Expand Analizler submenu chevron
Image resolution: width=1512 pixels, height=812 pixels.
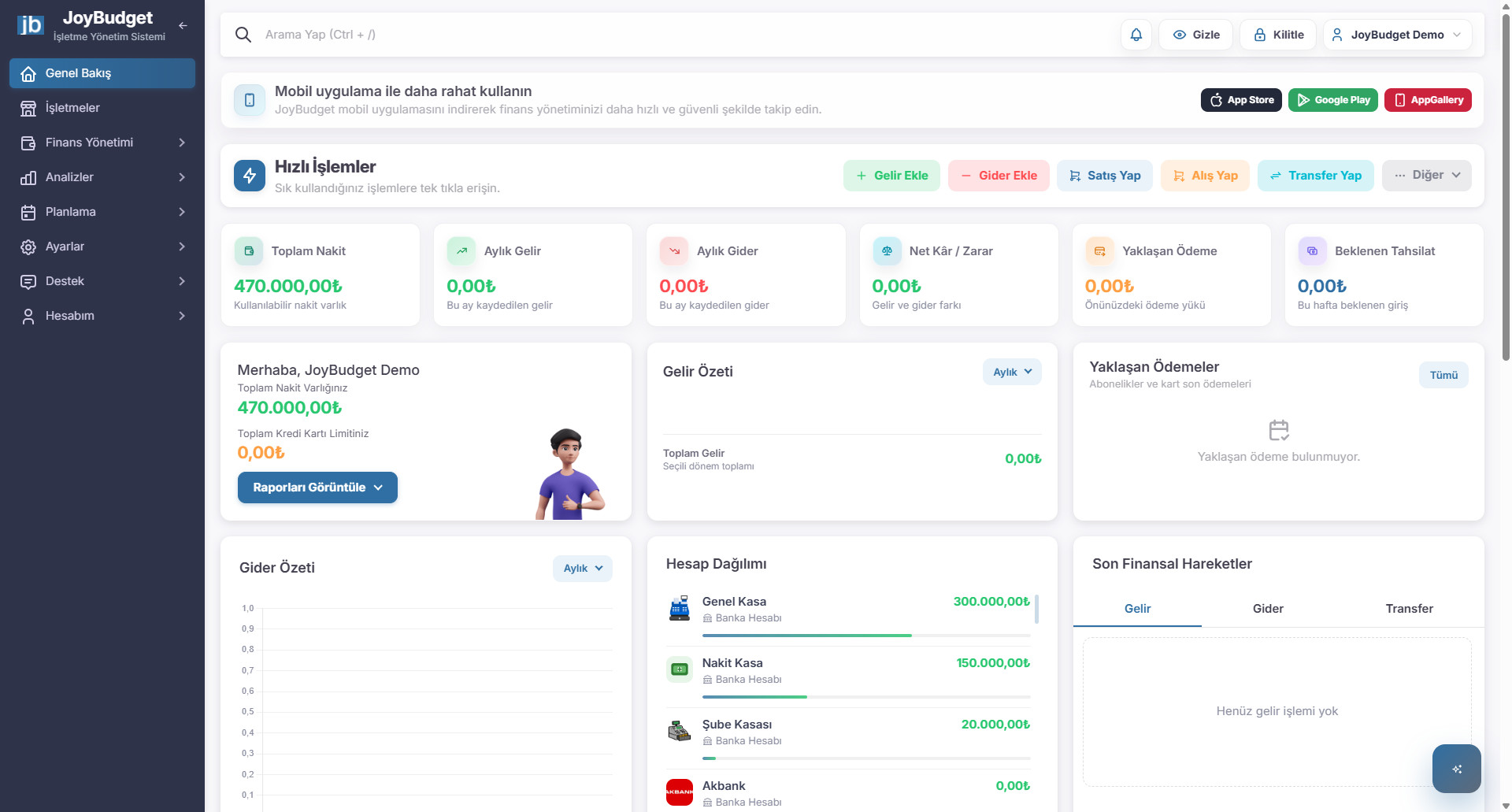pos(182,177)
